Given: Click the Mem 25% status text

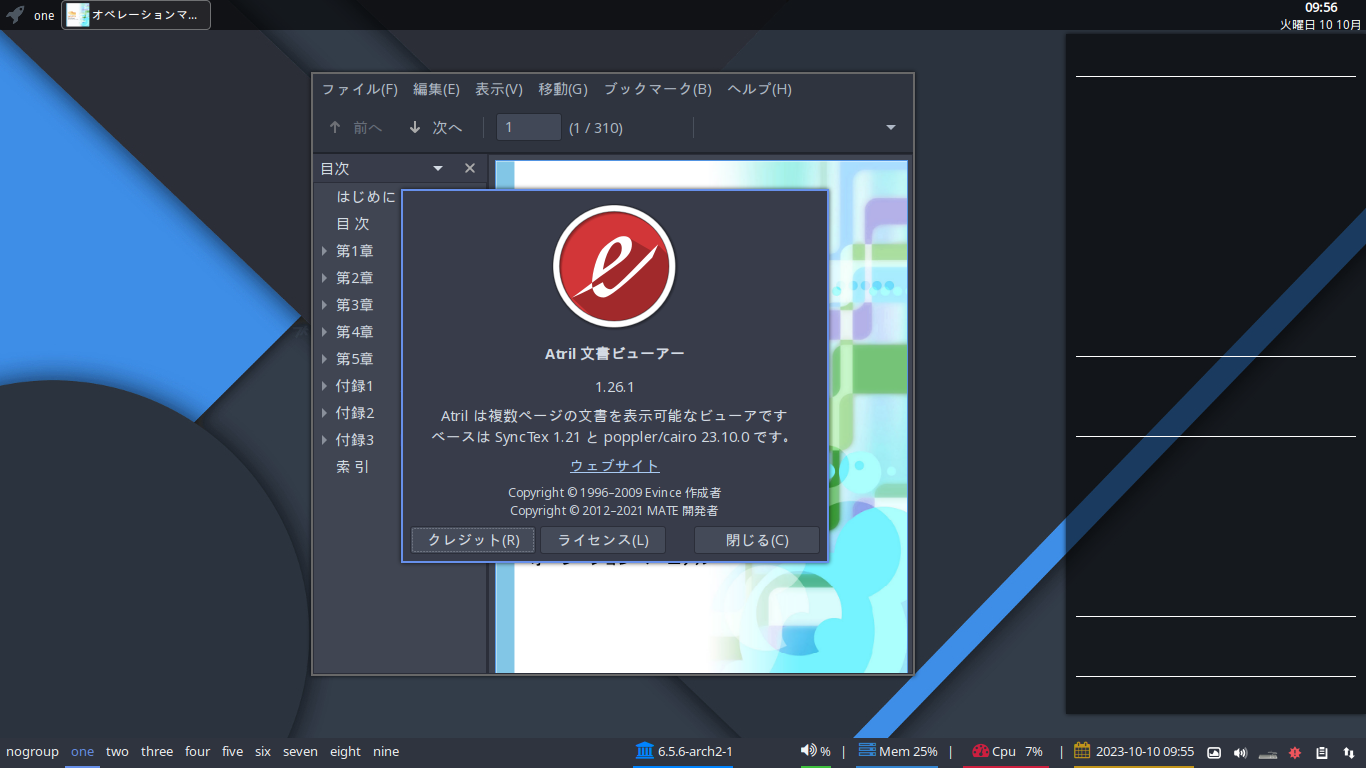Looking at the screenshot, I should 908,752.
